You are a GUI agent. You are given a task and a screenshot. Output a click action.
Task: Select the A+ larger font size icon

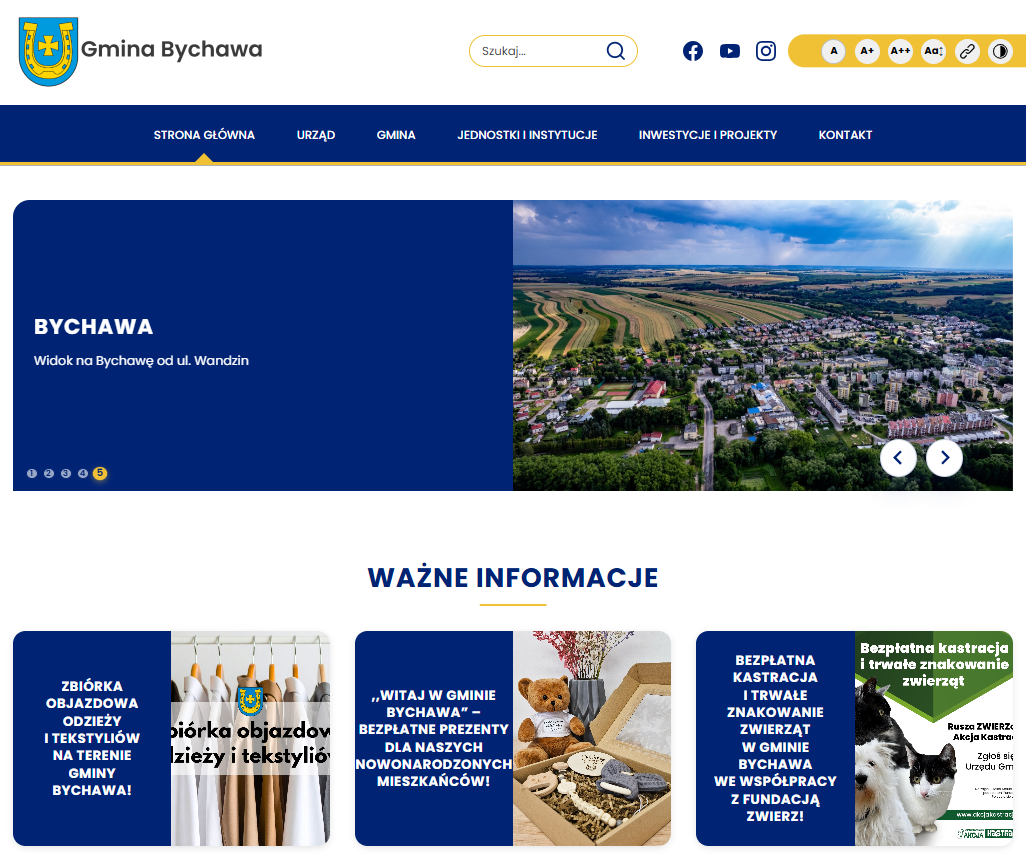click(x=867, y=51)
